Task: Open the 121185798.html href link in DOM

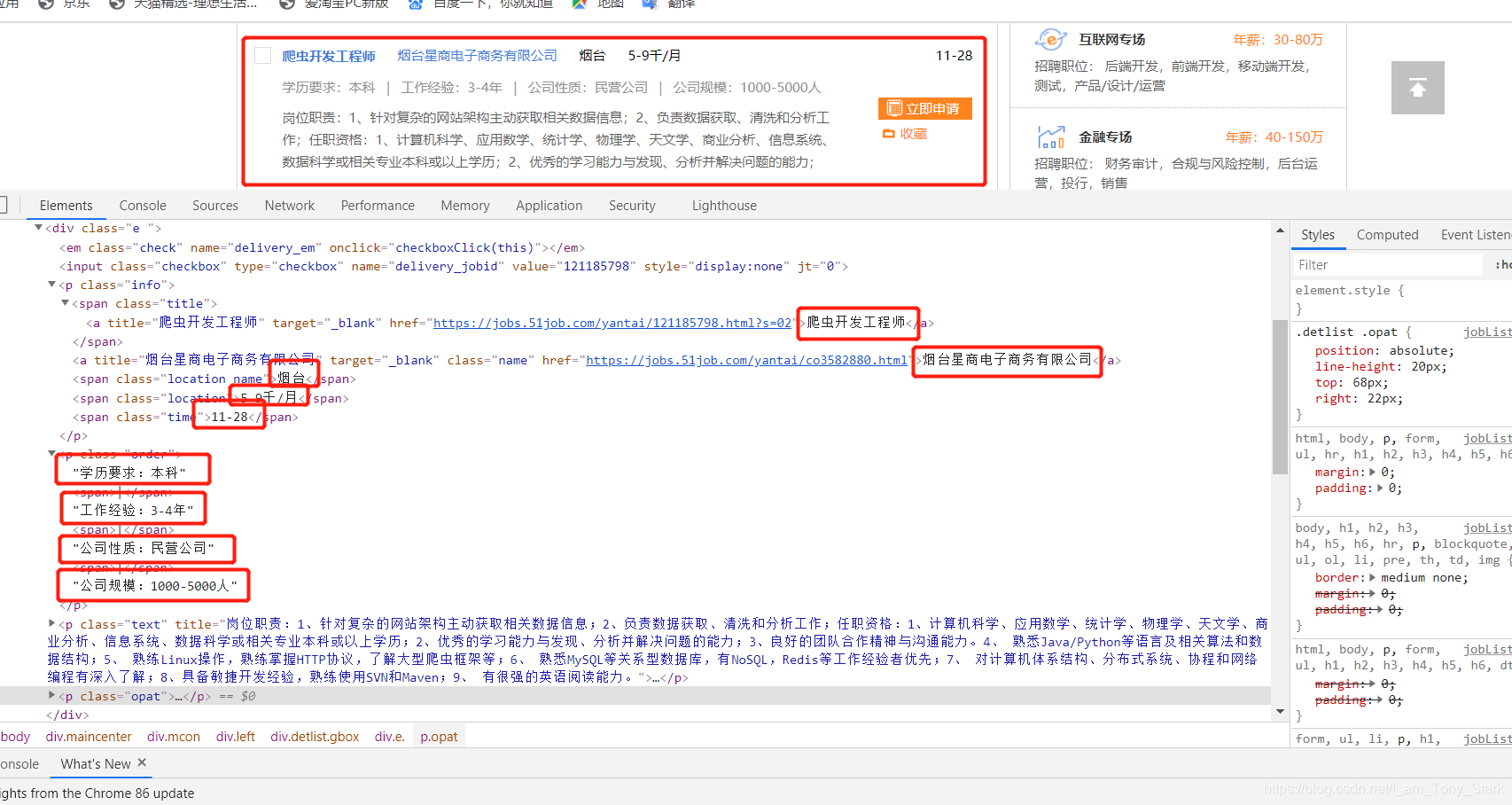Action: click(612, 323)
